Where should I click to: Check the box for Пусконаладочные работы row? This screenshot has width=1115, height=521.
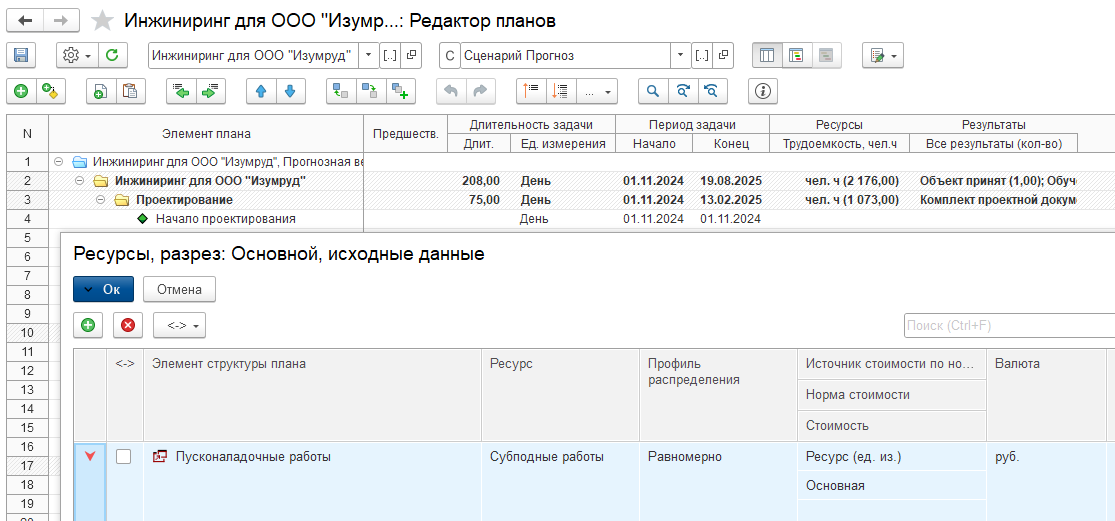click(x=124, y=457)
